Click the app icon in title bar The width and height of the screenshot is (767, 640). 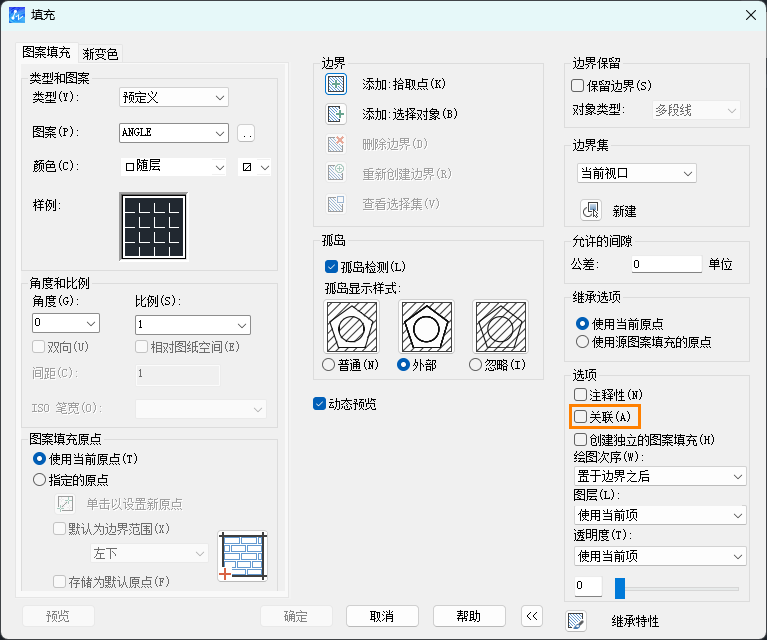coord(17,15)
